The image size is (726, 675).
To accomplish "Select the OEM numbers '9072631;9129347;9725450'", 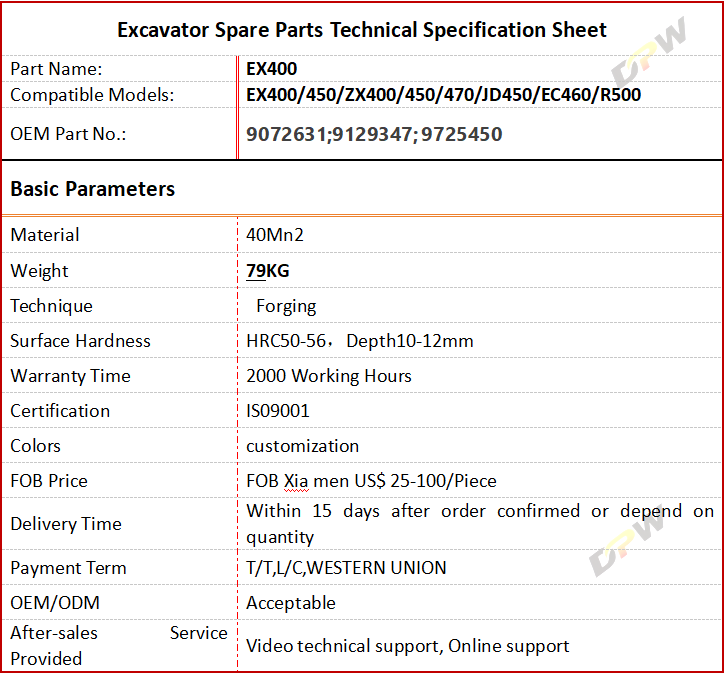I will [x=374, y=135].
